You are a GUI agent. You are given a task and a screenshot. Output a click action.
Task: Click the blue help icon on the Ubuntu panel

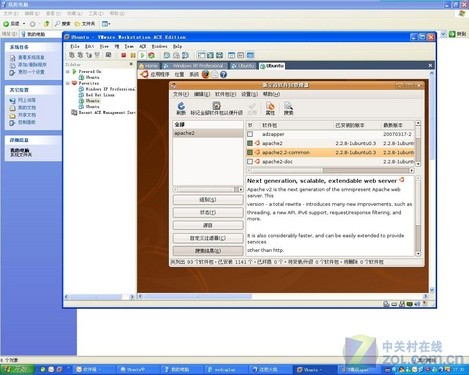[x=223, y=74]
